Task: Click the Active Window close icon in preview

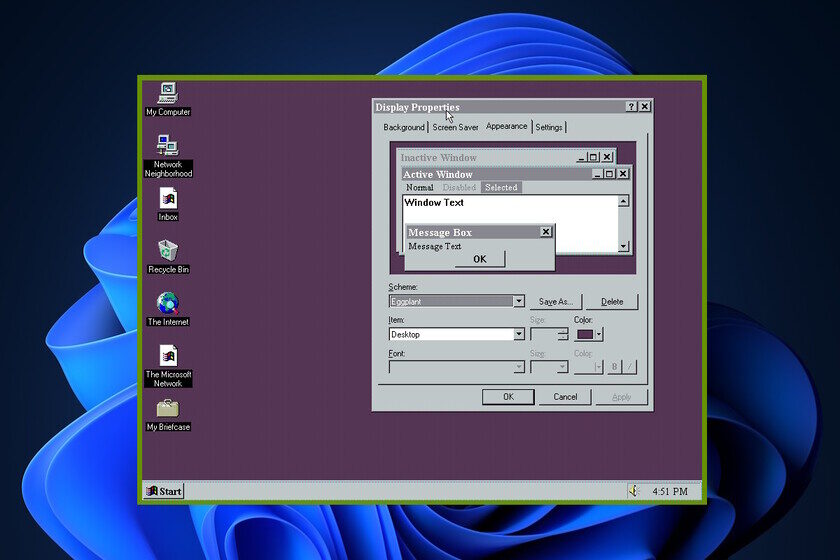Action: 623,174
